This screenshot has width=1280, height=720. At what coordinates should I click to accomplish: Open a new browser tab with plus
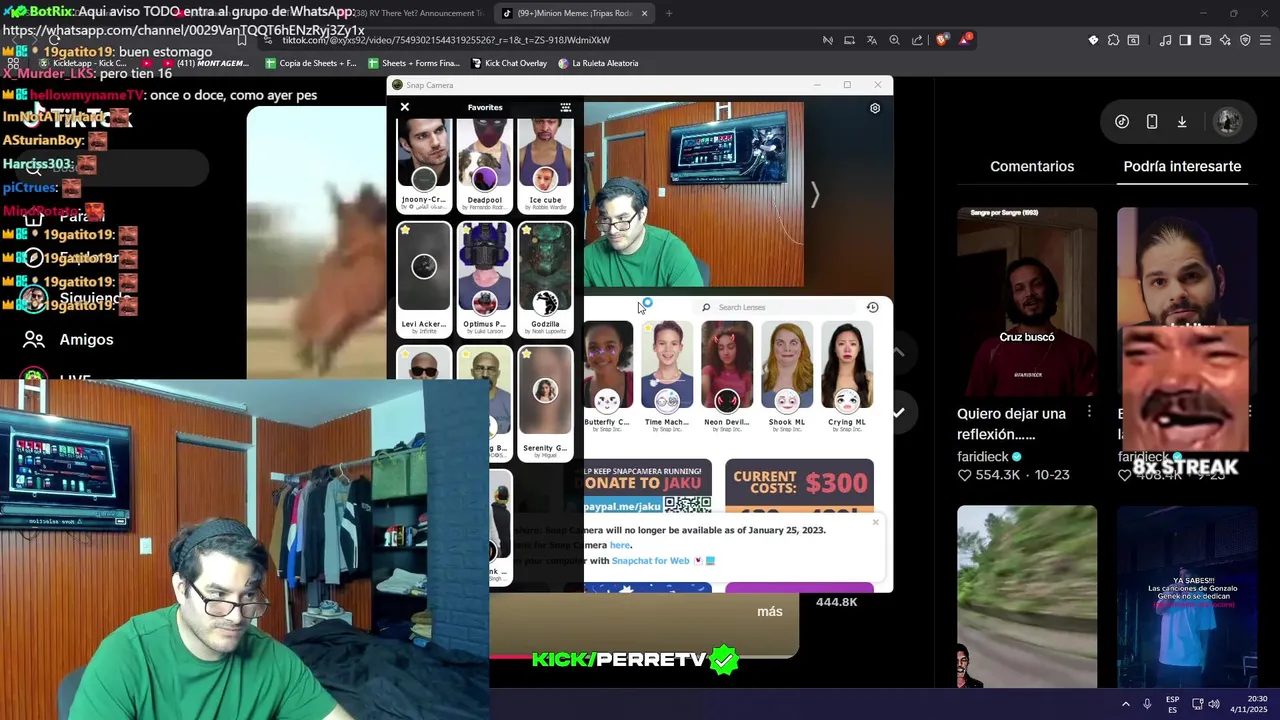[x=668, y=13]
